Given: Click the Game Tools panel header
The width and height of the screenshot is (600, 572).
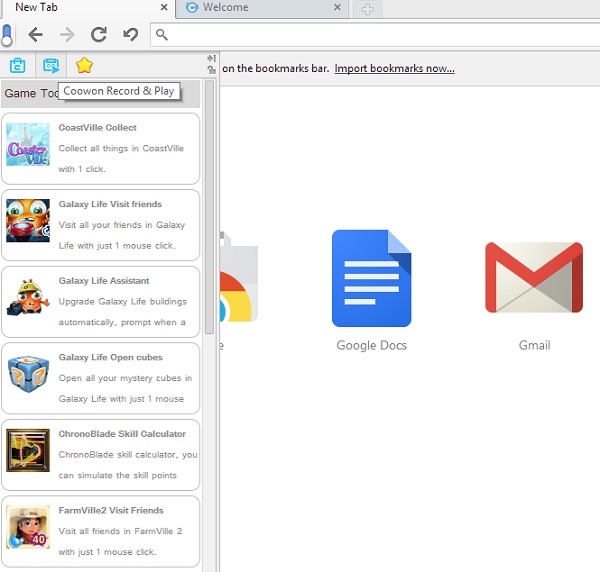Looking at the screenshot, I should point(101,93).
